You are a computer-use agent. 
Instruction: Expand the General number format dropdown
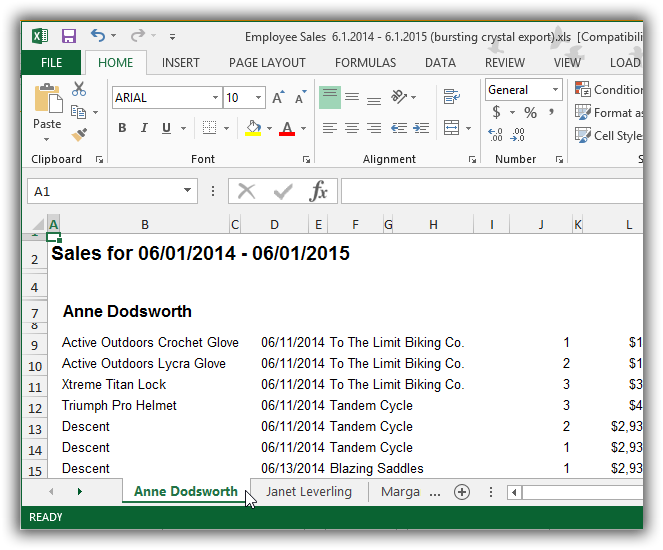coord(555,90)
